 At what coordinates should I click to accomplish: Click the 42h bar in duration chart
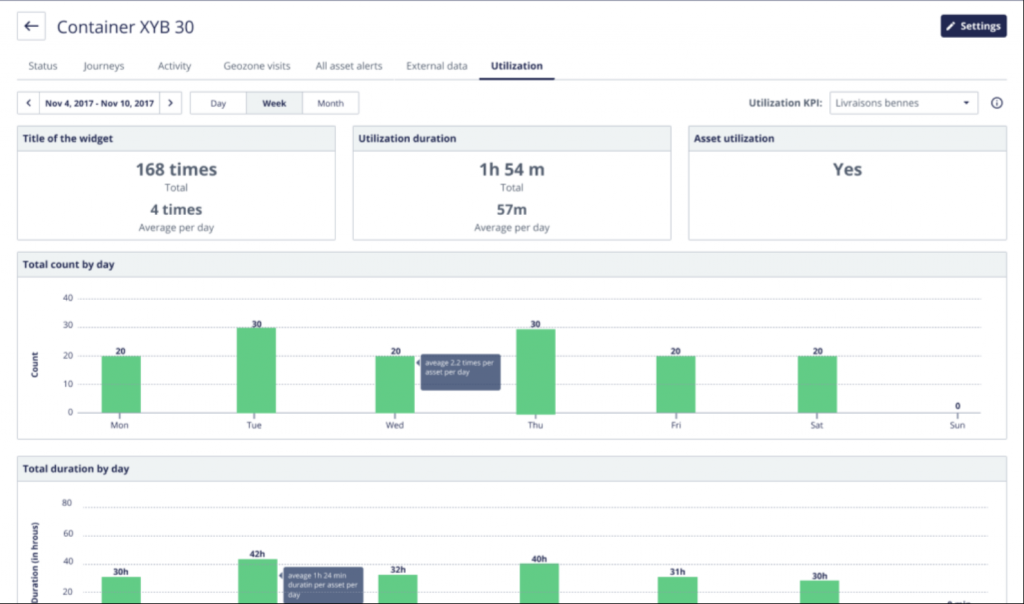(x=257, y=581)
